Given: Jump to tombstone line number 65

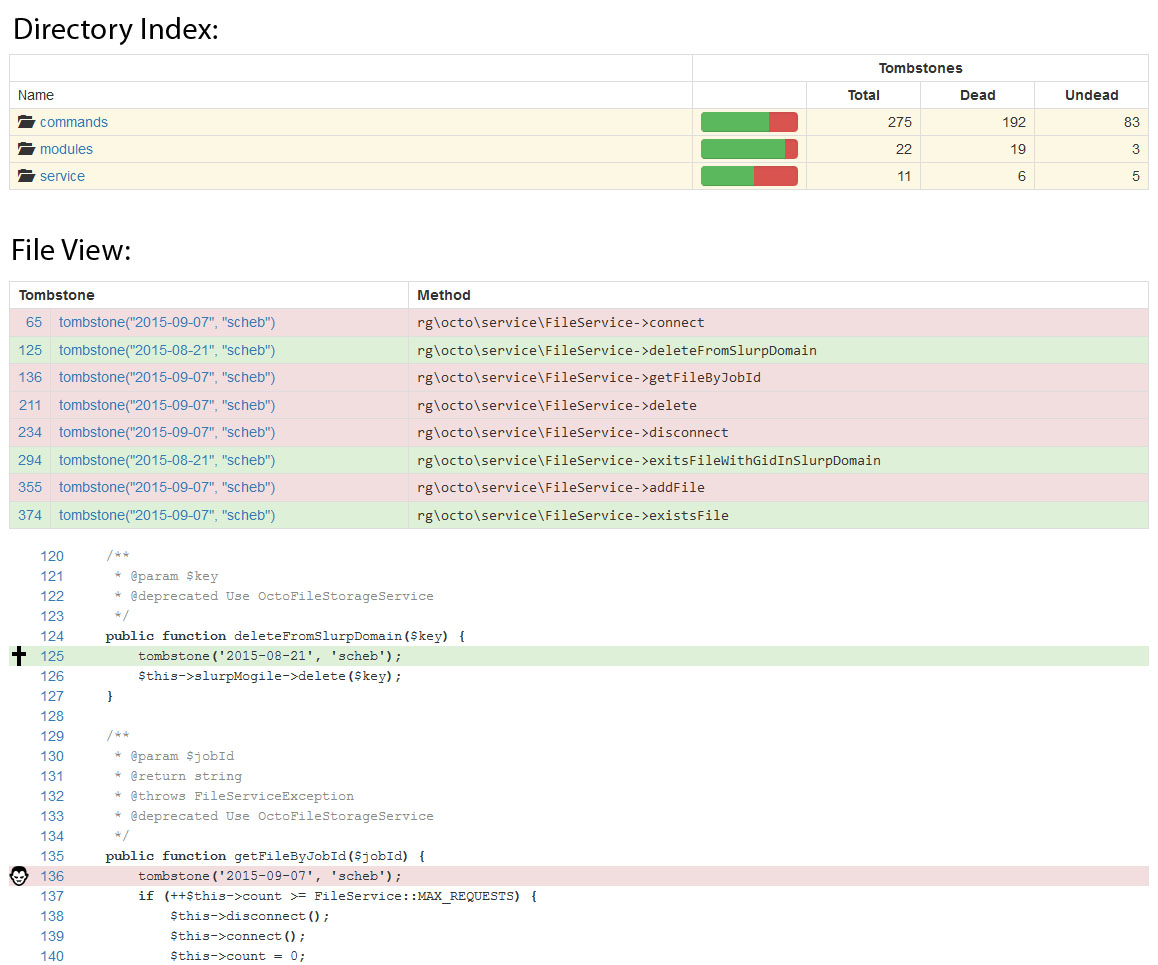Looking at the screenshot, I should click(x=34, y=323).
